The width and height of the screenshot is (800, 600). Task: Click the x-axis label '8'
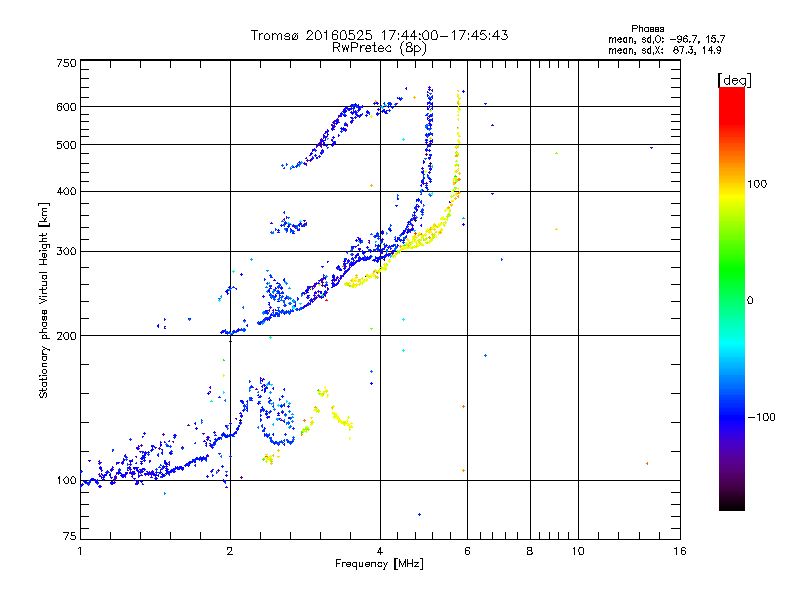530,551
